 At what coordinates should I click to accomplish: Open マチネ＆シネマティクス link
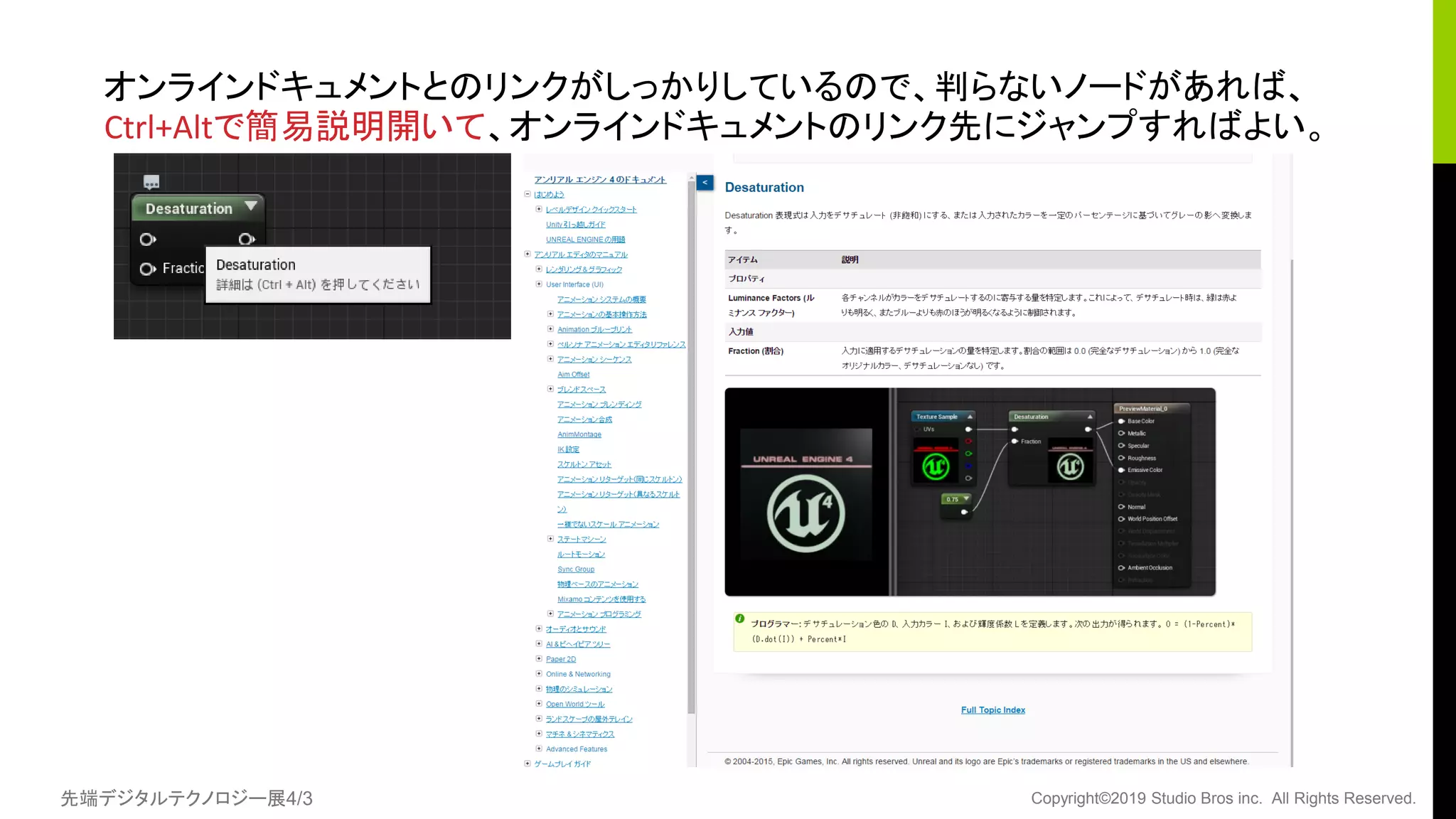[580, 734]
